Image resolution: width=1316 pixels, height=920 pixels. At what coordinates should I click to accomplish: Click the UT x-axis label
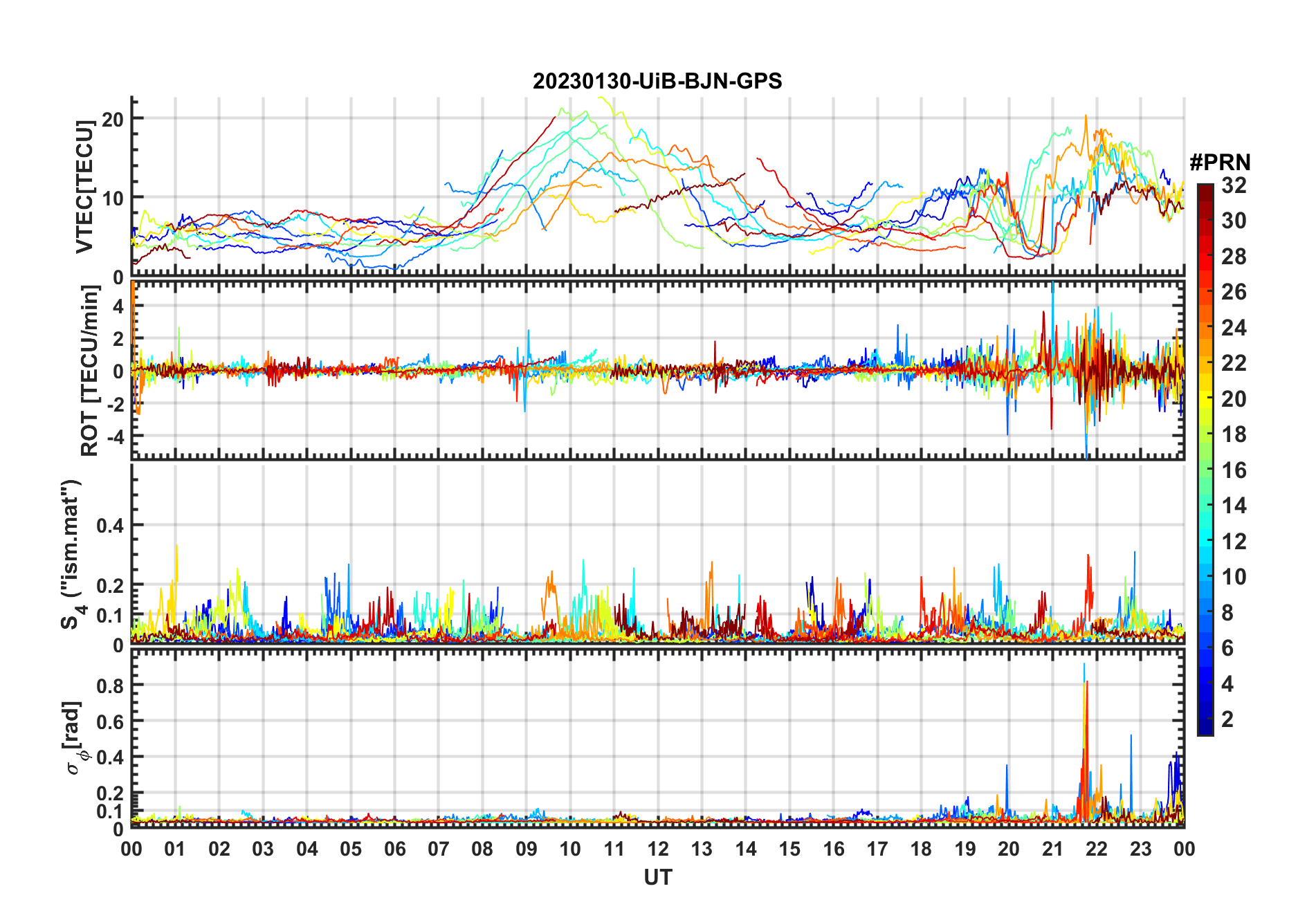click(657, 877)
